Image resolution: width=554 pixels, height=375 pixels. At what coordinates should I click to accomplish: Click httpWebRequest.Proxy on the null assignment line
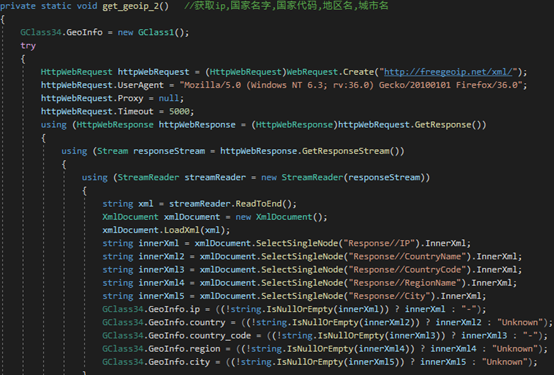coord(92,98)
